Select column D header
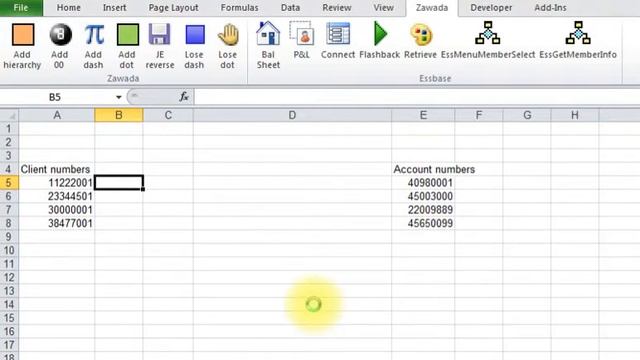640x360 pixels. [x=292, y=116]
